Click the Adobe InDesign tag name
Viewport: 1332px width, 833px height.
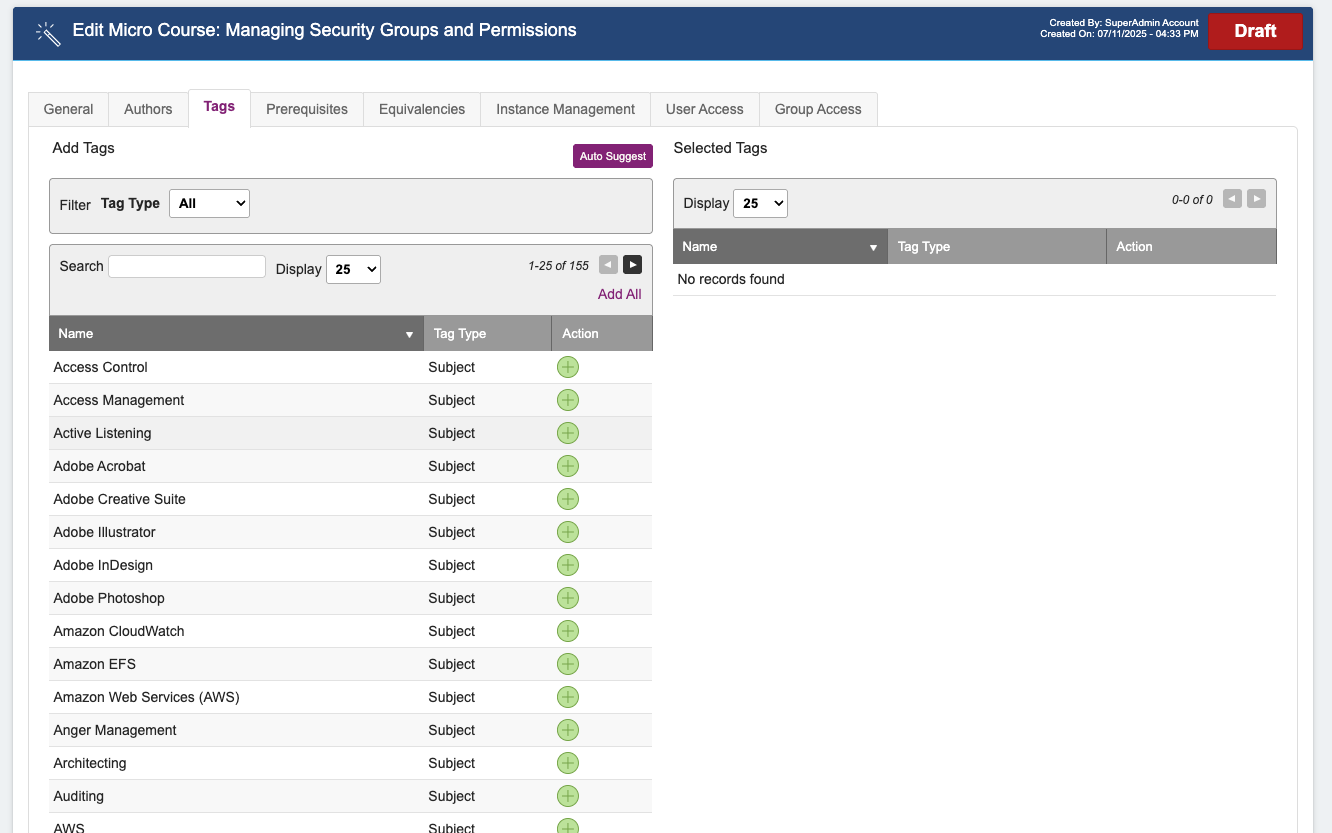[103, 565]
